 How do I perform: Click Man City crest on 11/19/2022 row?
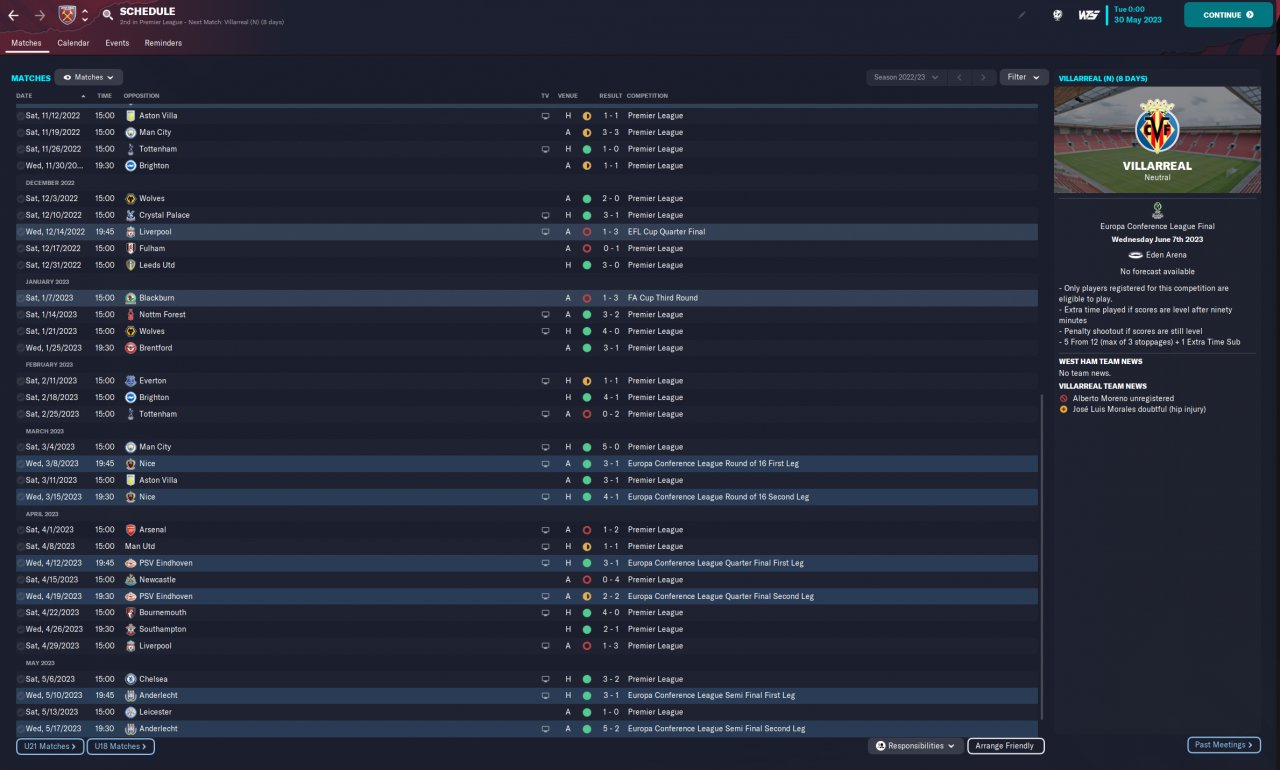(130, 132)
